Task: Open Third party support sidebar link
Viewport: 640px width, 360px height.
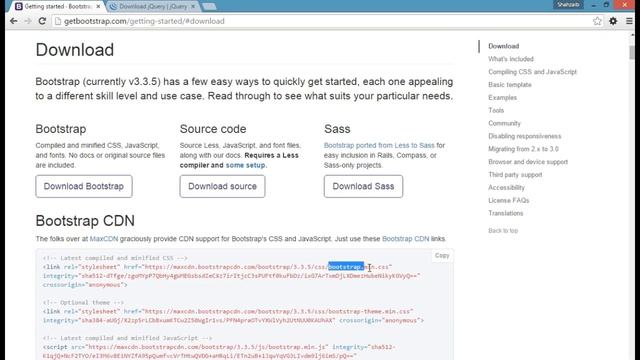Action: 515,175
